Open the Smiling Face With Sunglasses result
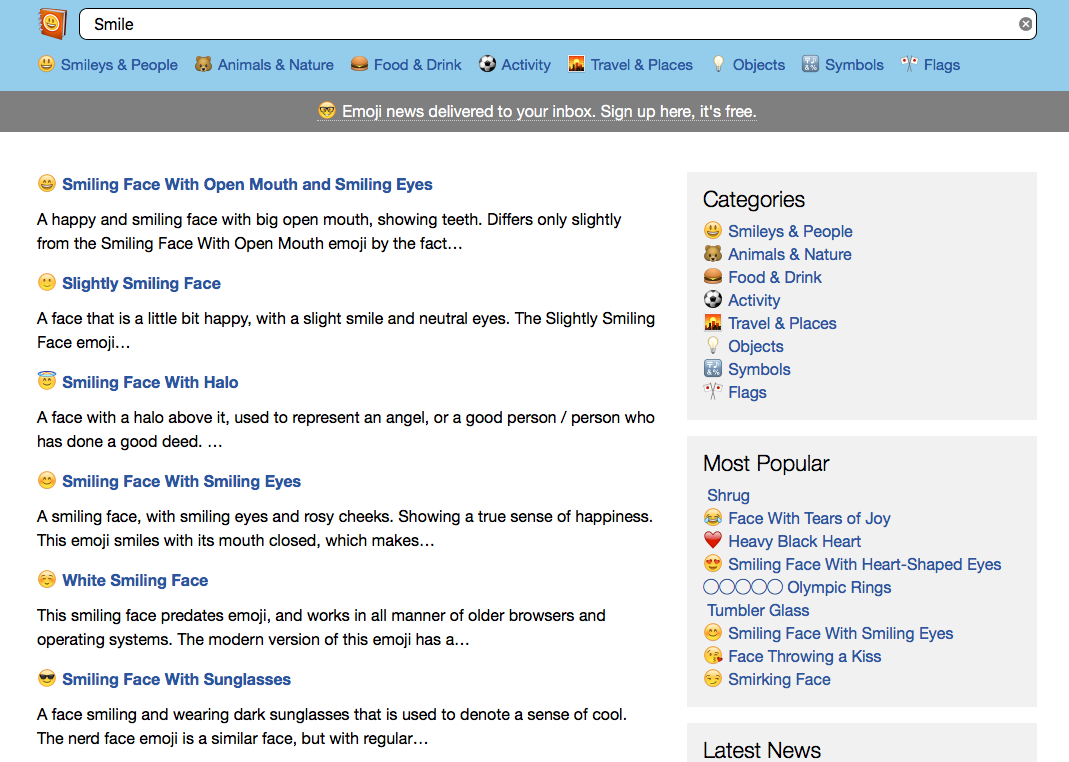This screenshot has width=1069, height=762. tap(176, 680)
